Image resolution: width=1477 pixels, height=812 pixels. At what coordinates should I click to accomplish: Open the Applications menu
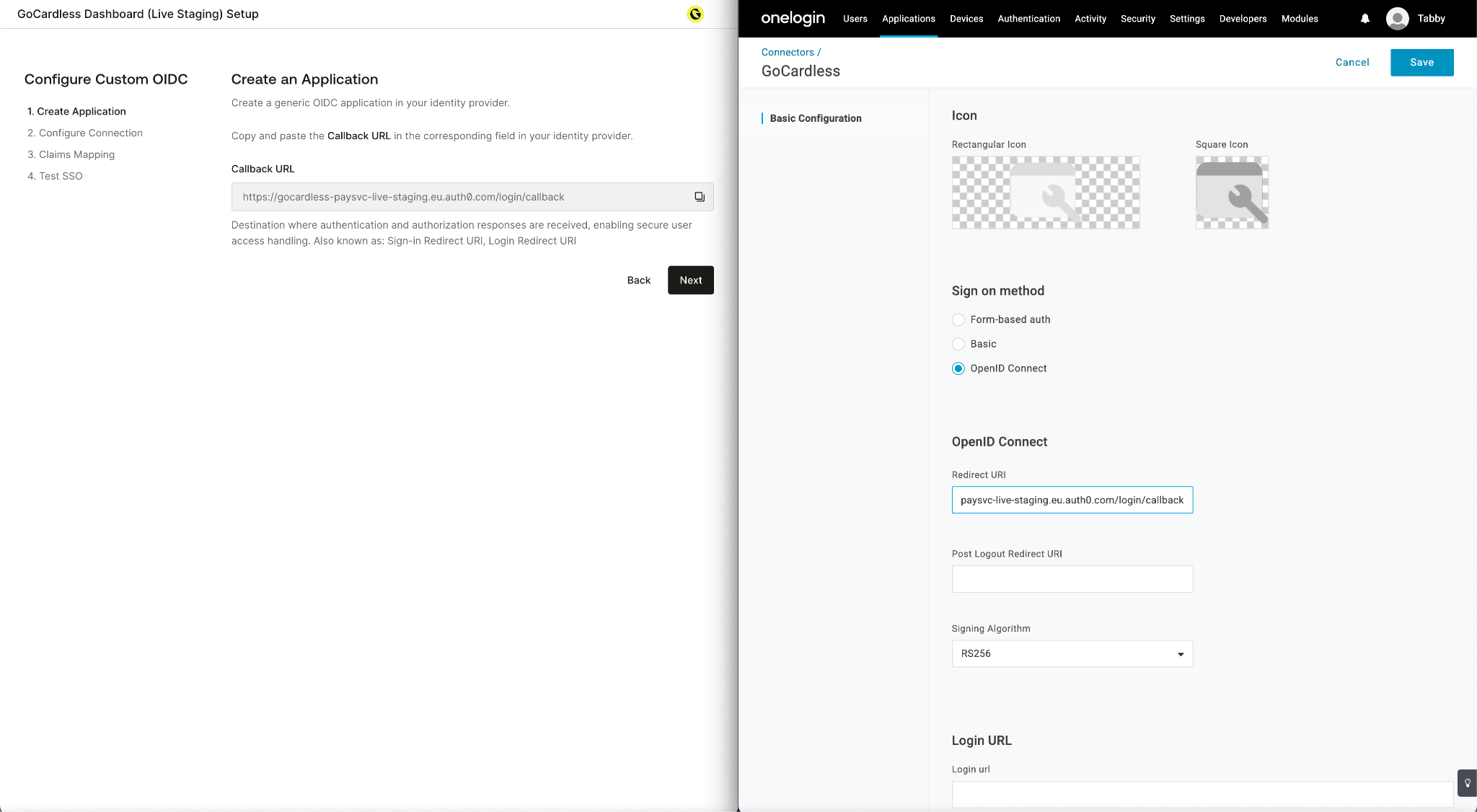pos(908,19)
